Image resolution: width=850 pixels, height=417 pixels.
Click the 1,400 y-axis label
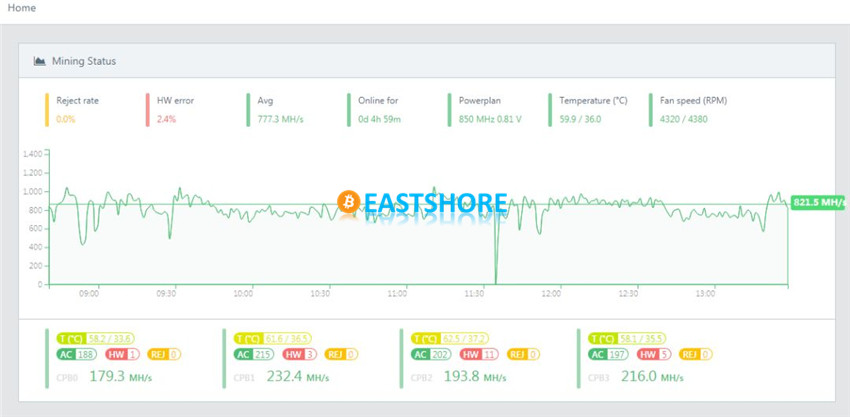(33, 155)
